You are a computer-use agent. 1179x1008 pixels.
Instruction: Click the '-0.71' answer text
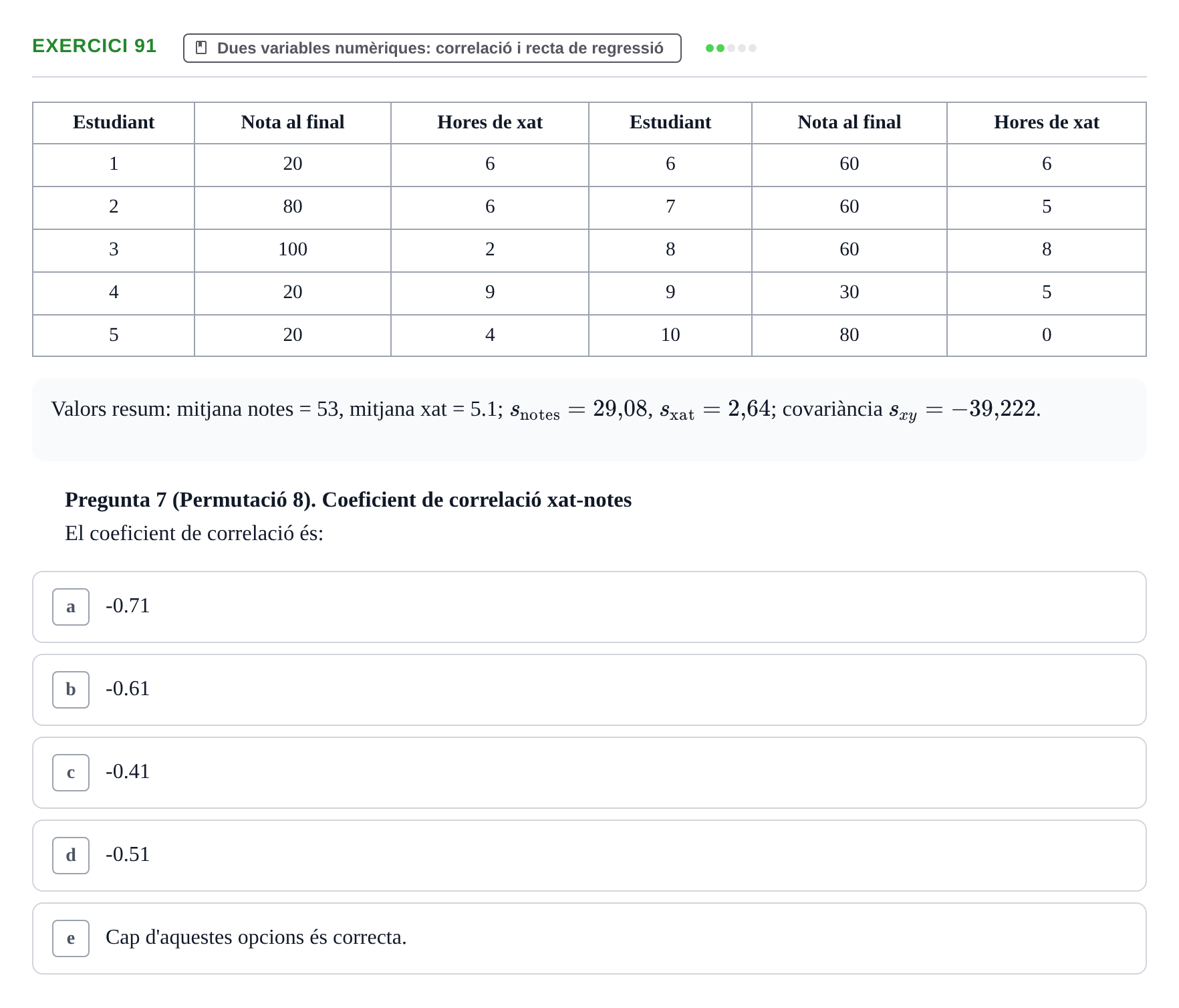coord(128,606)
